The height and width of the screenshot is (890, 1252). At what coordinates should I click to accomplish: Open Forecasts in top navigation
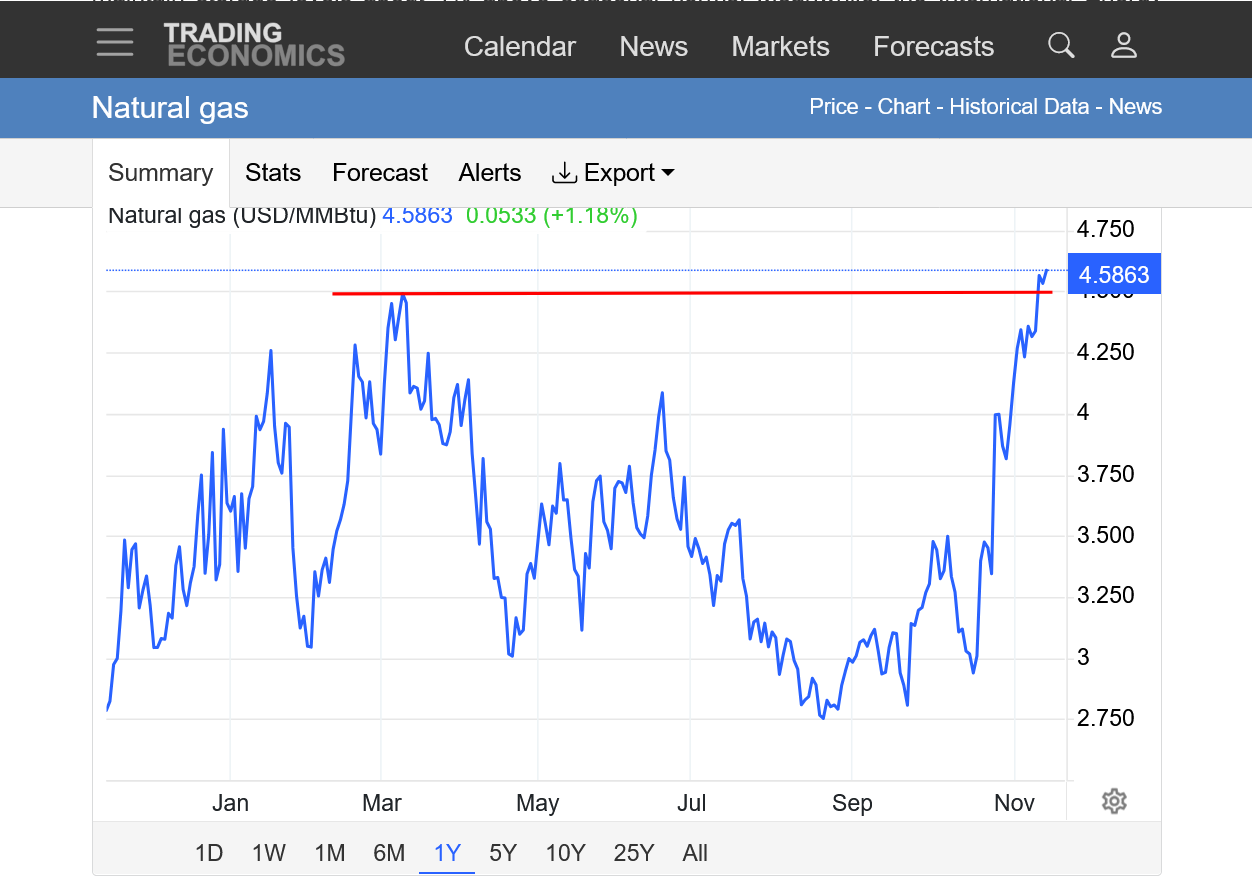click(933, 47)
